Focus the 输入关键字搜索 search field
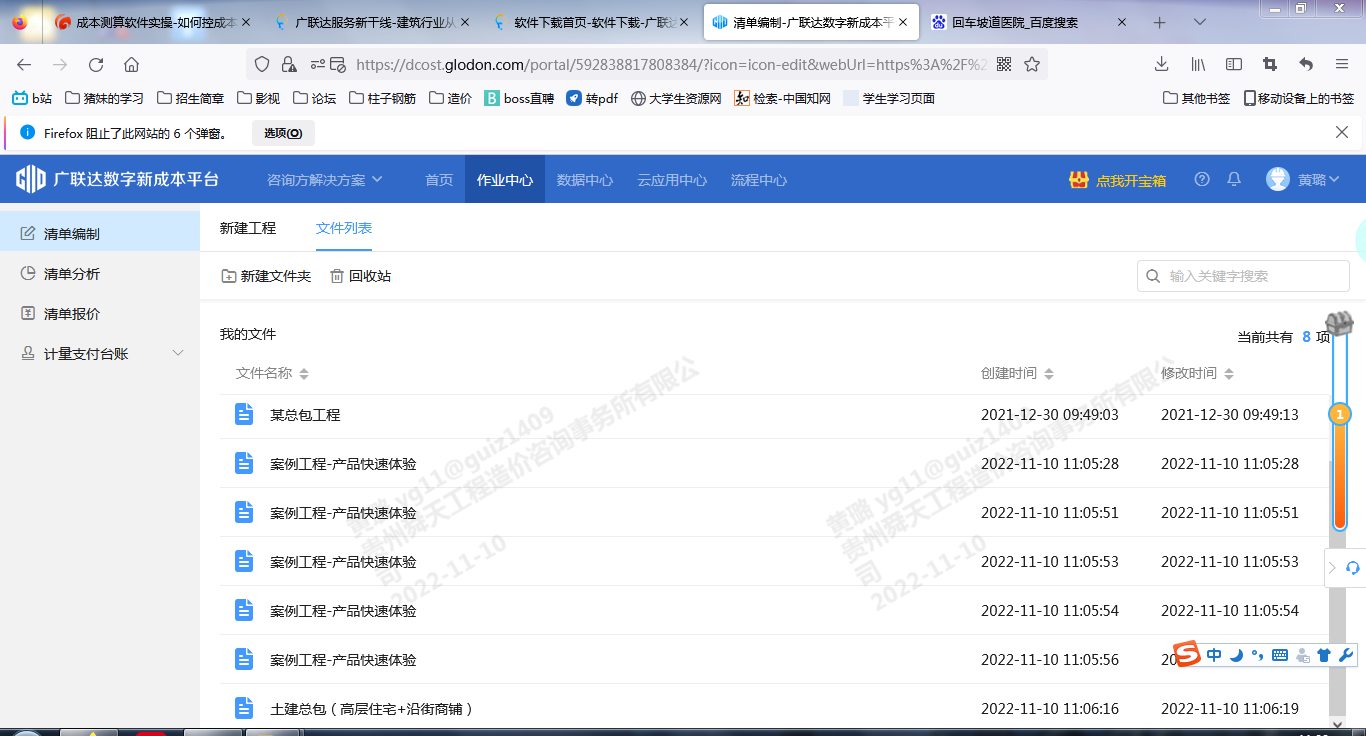The width and height of the screenshot is (1366, 736). pos(1244,276)
